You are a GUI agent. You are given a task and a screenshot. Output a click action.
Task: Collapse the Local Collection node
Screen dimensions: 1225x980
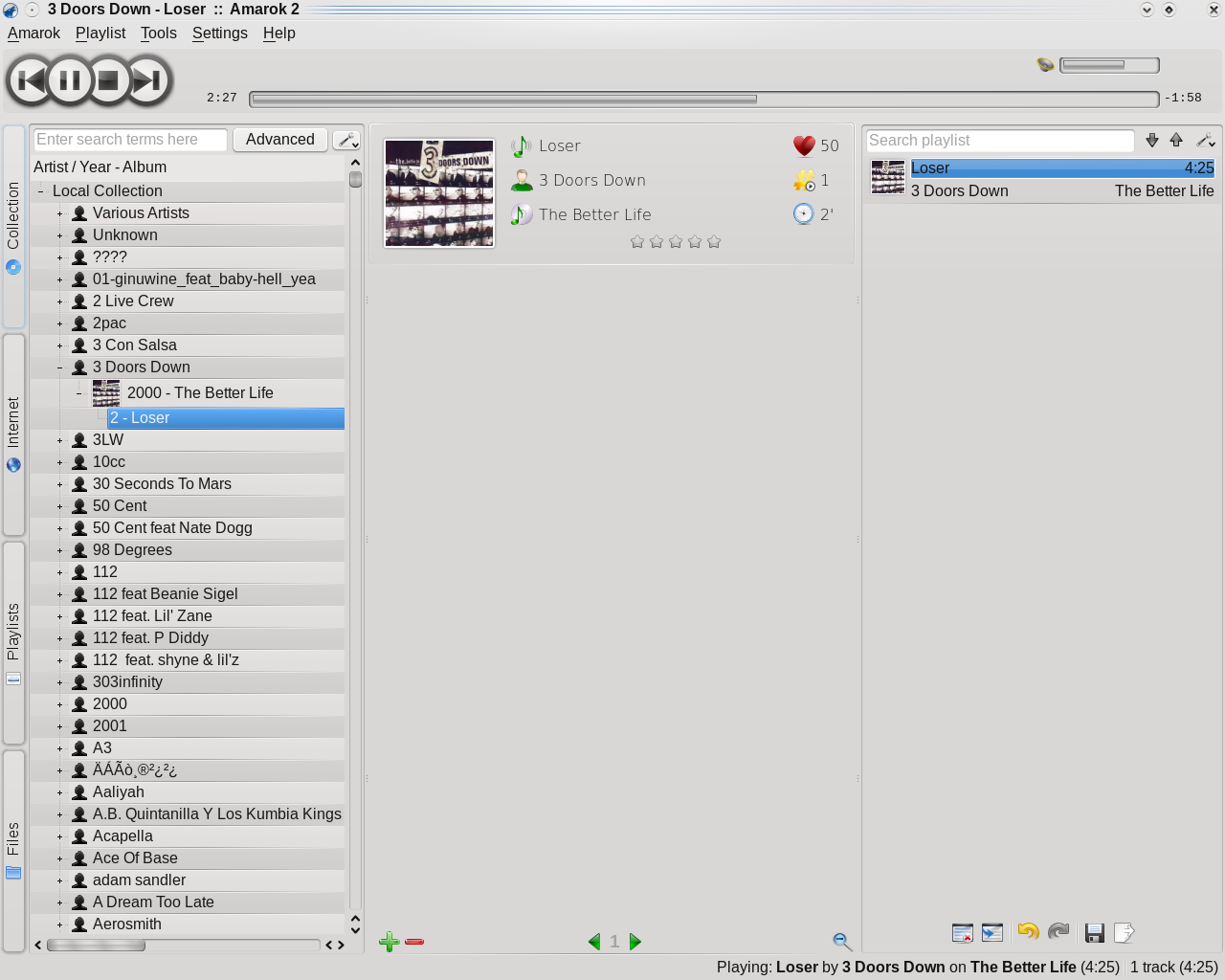pyautogui.click(x=40, y=191)
